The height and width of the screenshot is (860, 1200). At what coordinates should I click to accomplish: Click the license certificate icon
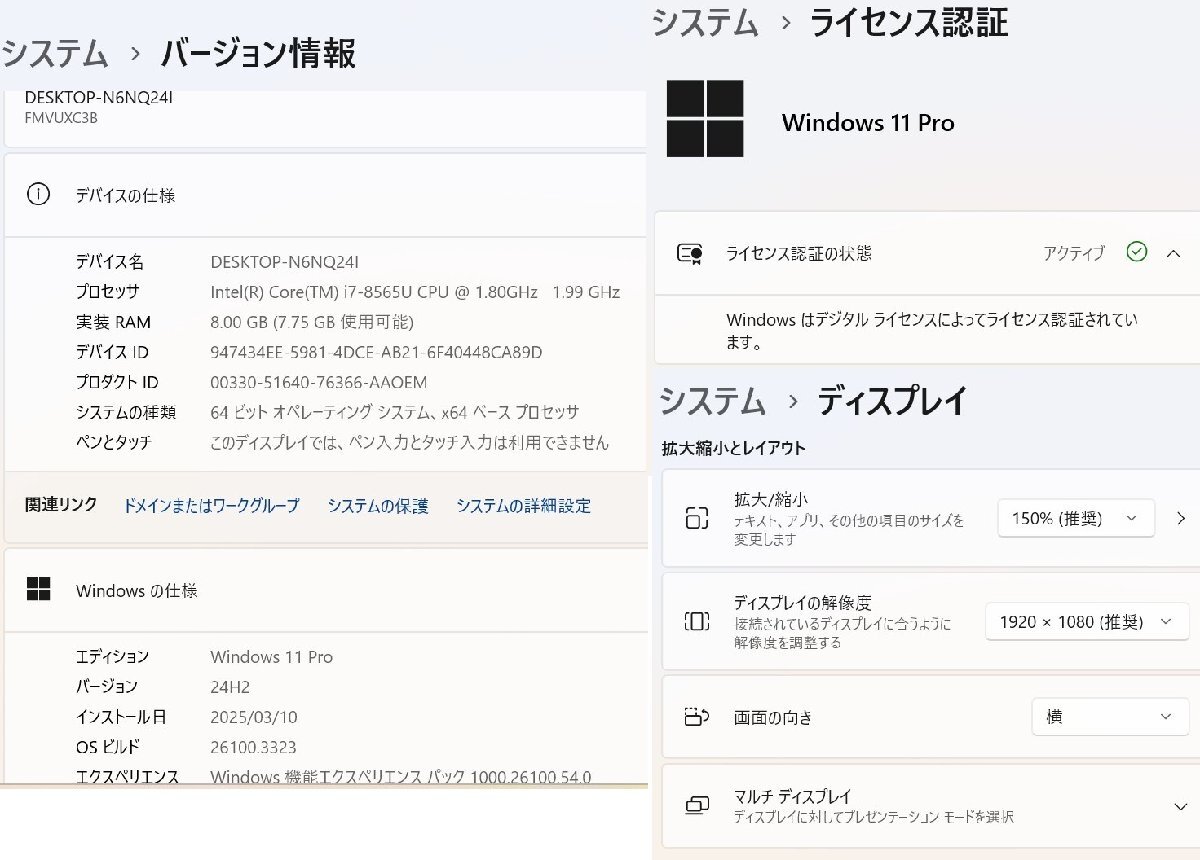pos(690,253)
